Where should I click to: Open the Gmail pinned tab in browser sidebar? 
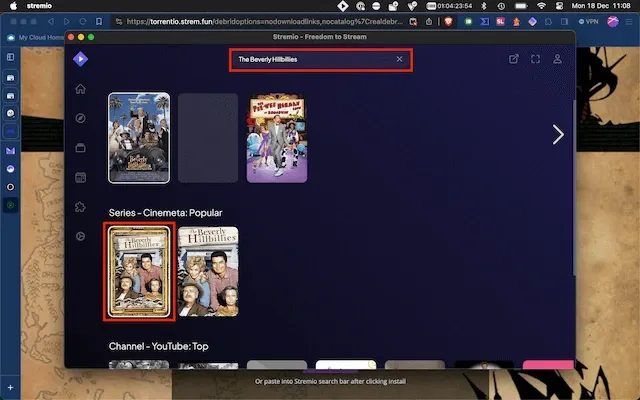tap(11, 151)
